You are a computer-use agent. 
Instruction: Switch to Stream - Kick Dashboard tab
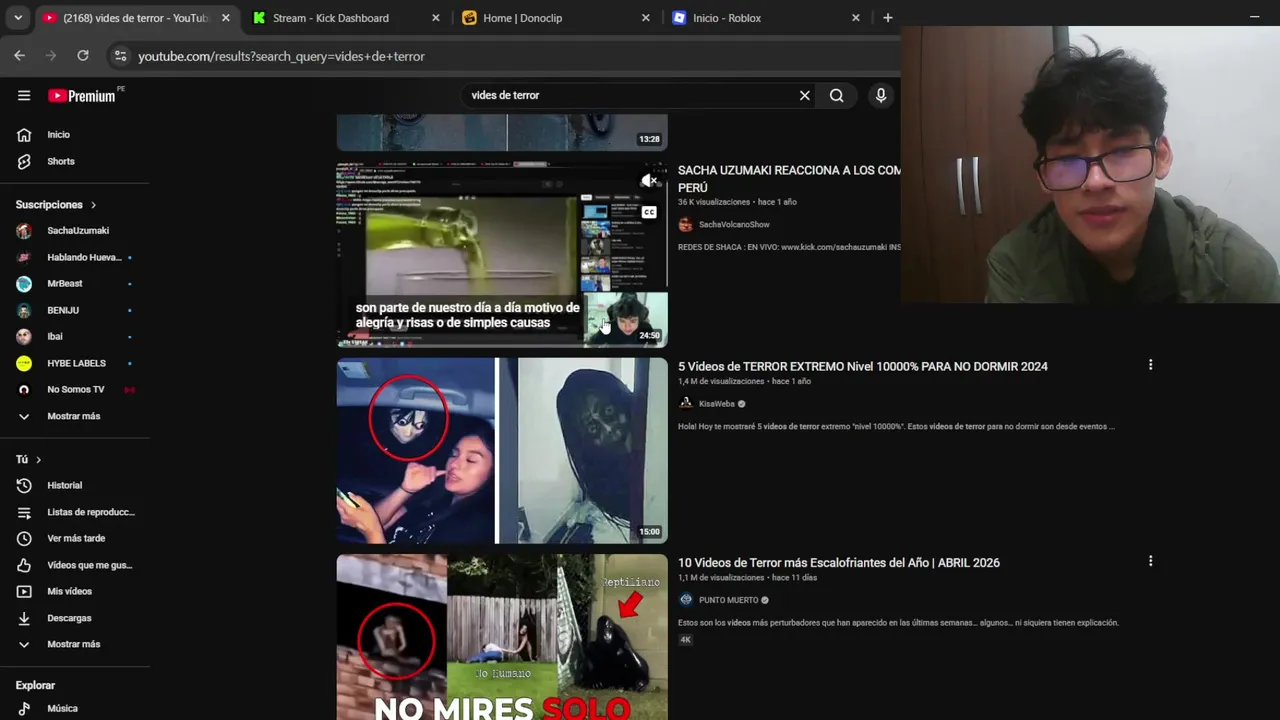click(x=345, y=18)
